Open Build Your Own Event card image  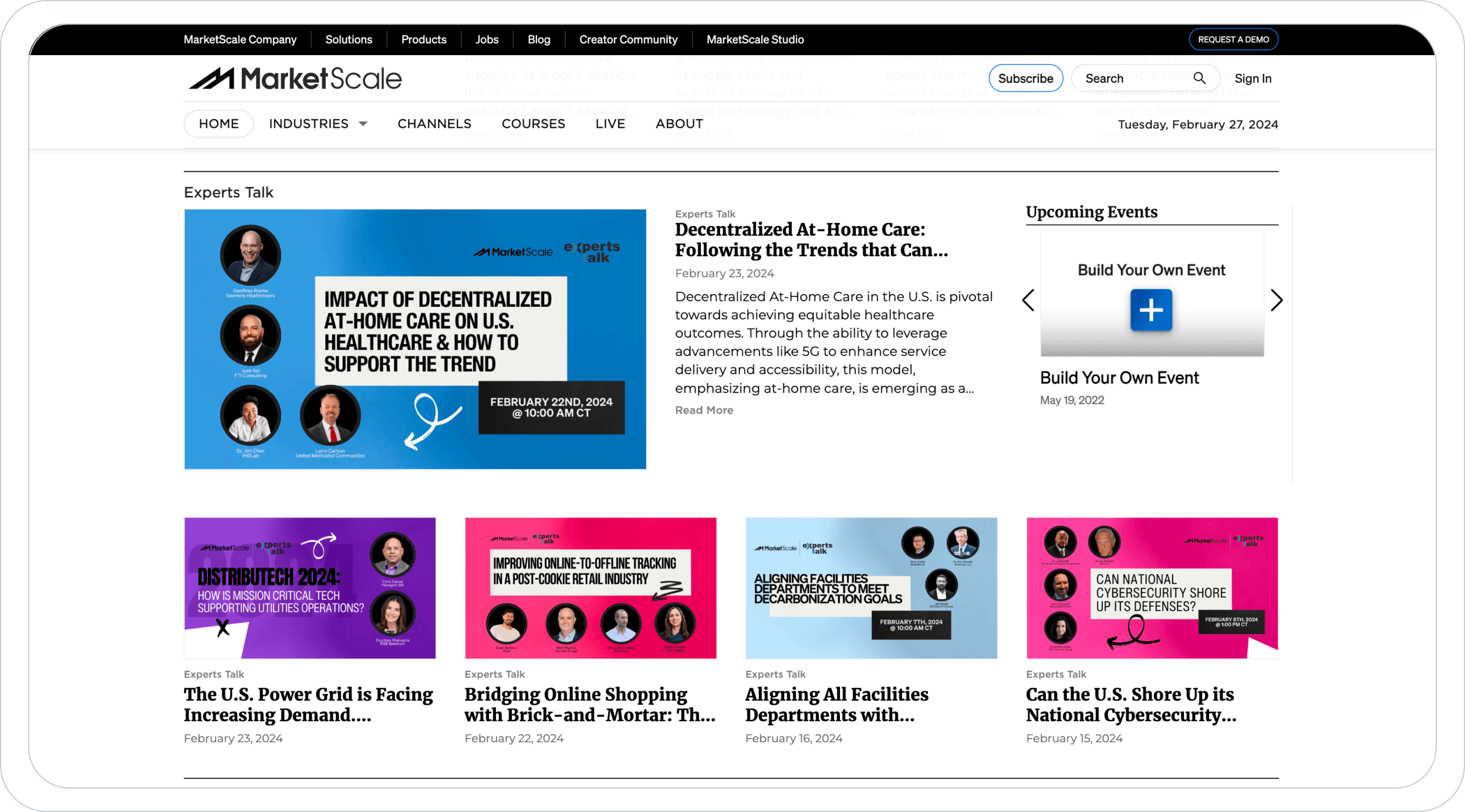pos(1152,293)
